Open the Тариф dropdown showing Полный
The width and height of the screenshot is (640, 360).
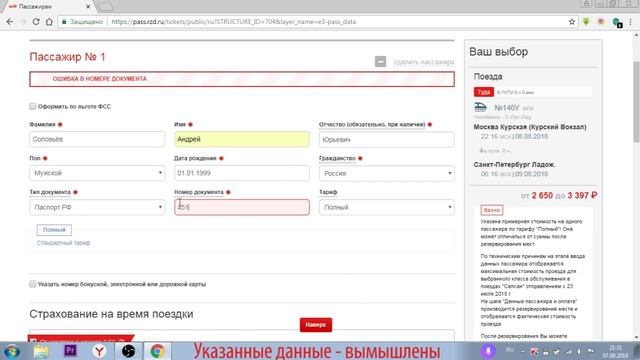pos(387,207)
